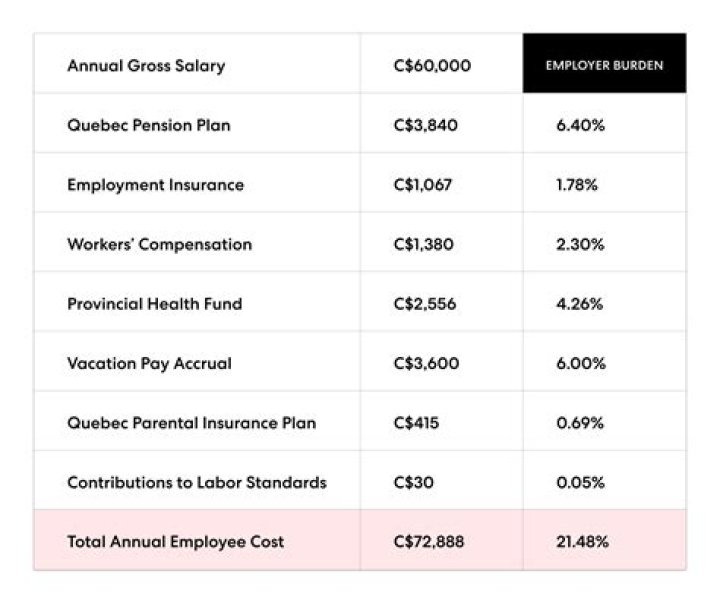This screenshot has height=603, width=720.
Task: Click the C$415 parental insurance amount
Action: [x=416, y=423]
